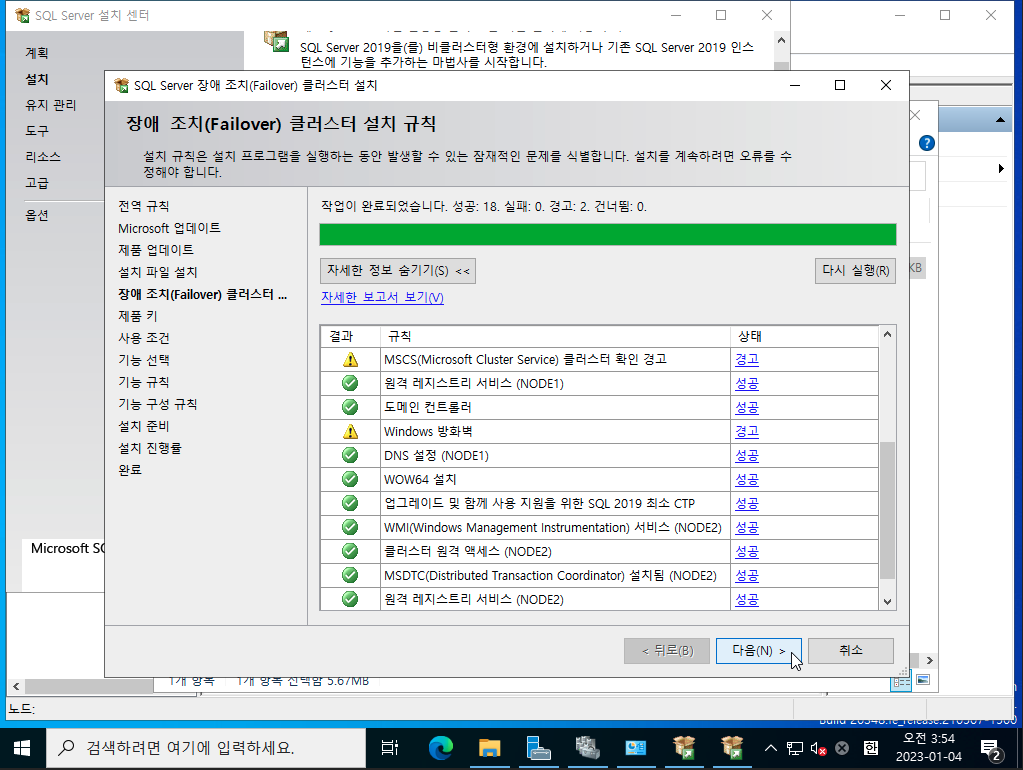Launch Microsoft Edge from the taskbar
This screenshot has width=1023, height=770.
(440, 748)
